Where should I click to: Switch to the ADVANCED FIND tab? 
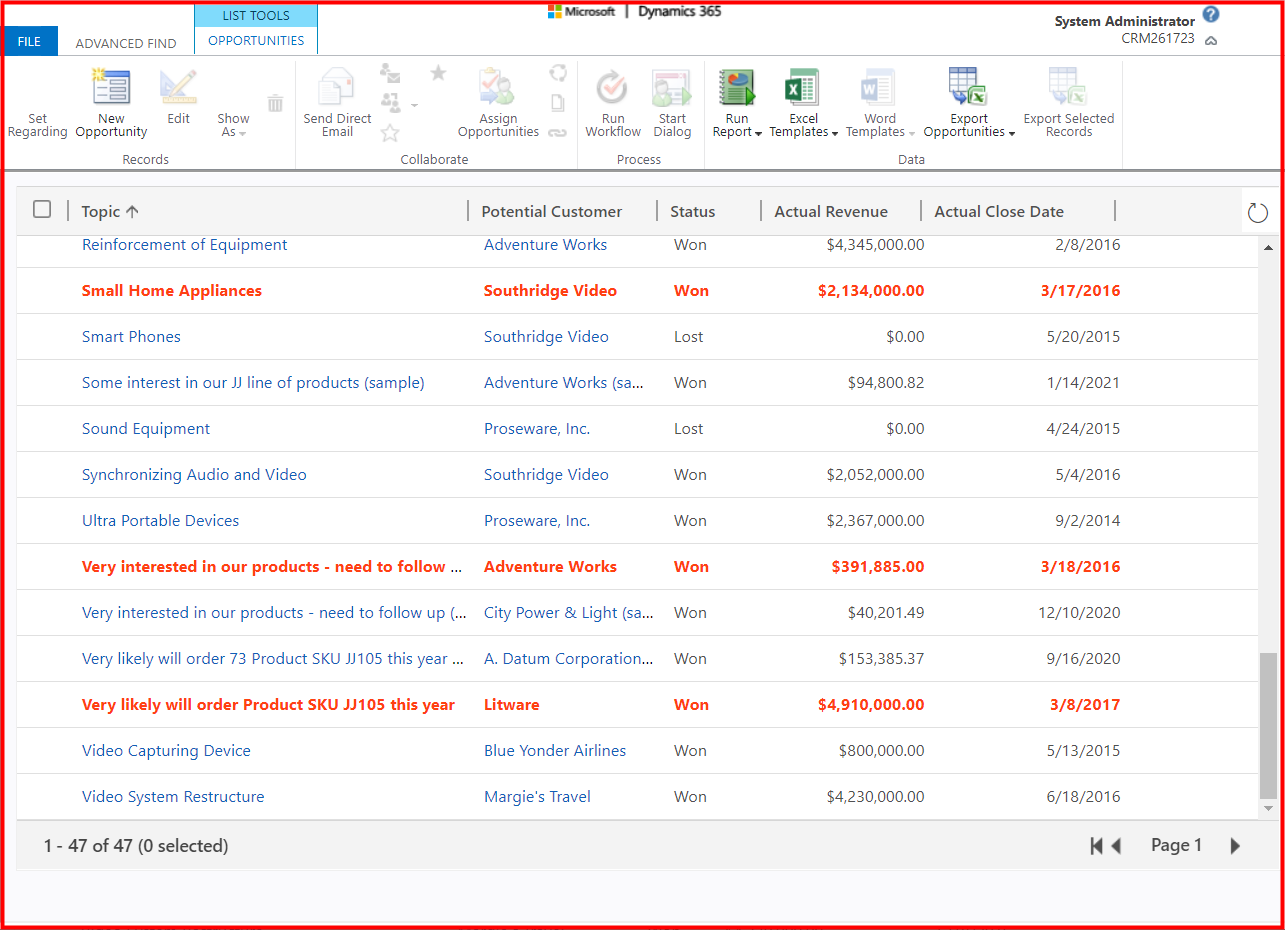pyautogui.click(x=126, y=43)
